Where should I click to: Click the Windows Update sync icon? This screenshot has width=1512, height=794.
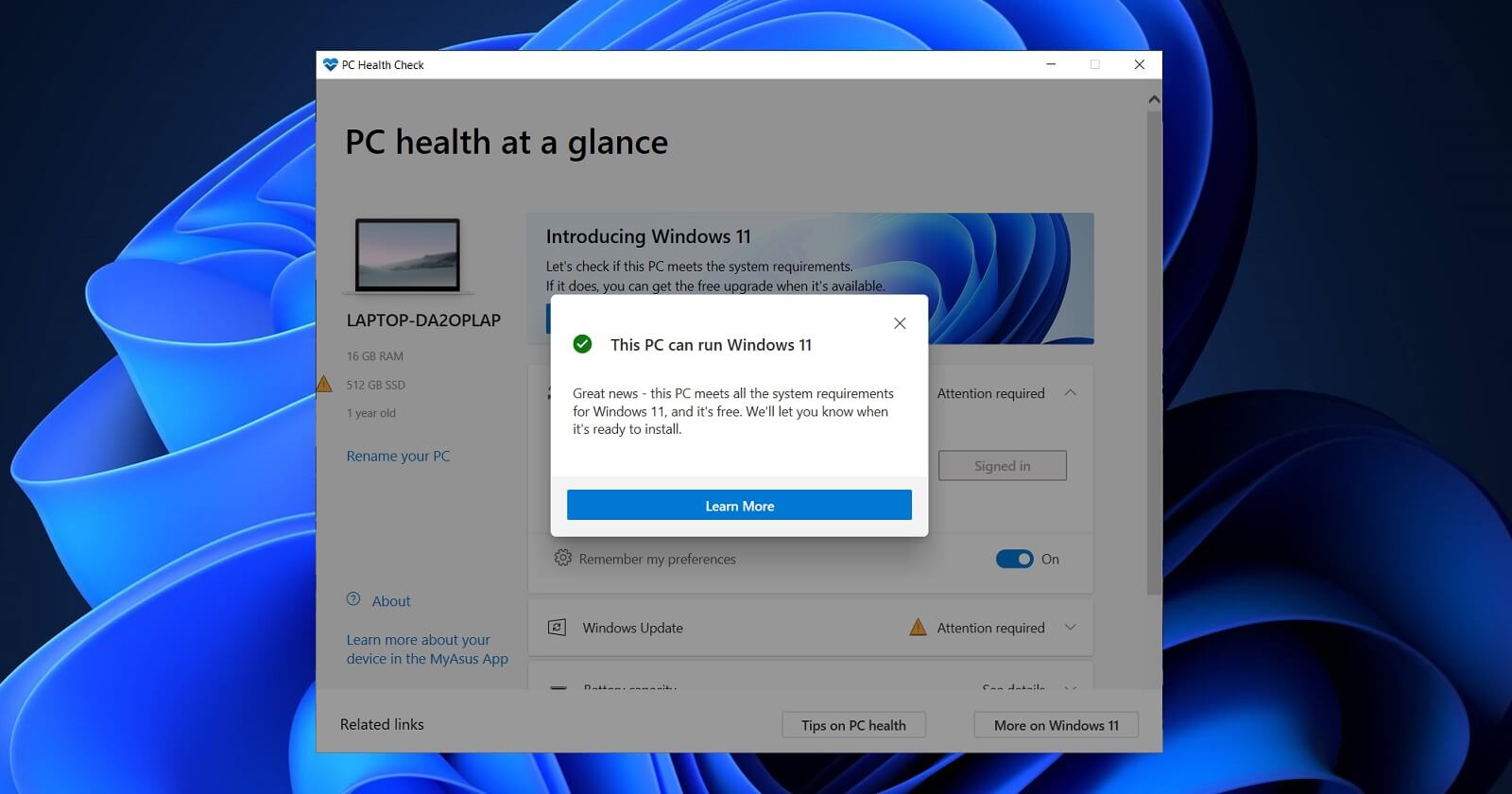(558, 628)
